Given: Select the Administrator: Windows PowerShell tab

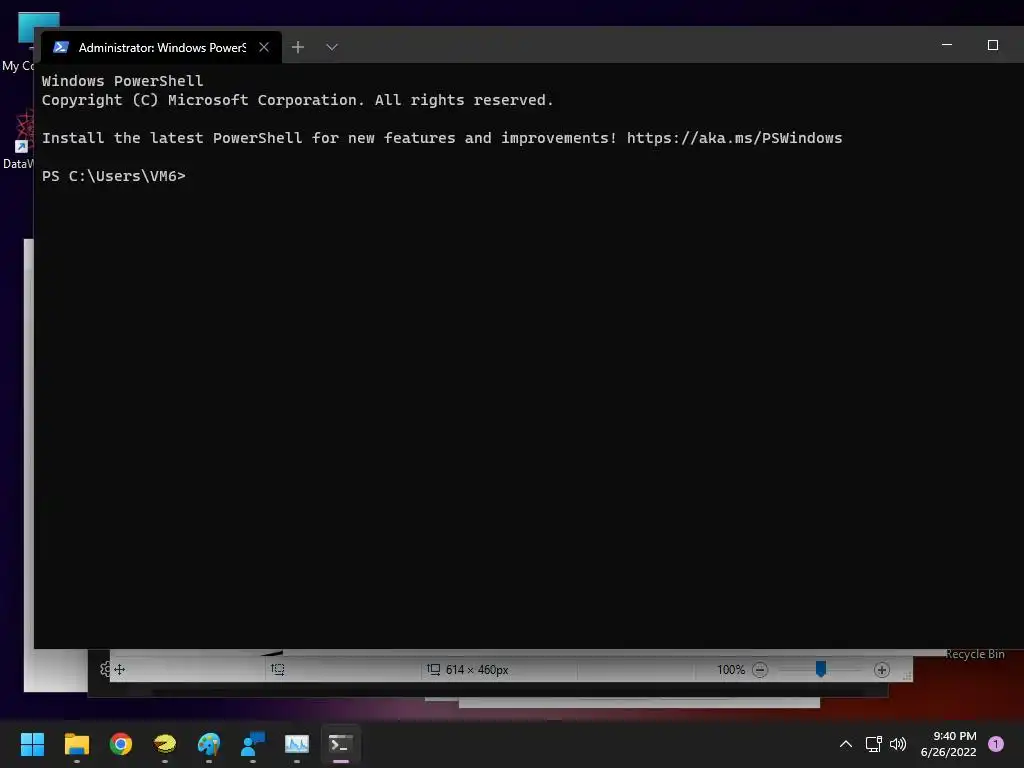Looking at the screenshot, I should click(x=161, y=47).
